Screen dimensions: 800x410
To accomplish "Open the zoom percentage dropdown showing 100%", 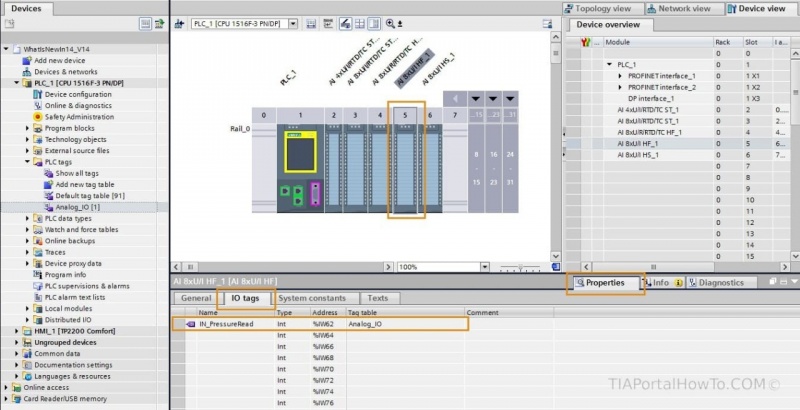I will click(484, 267).
